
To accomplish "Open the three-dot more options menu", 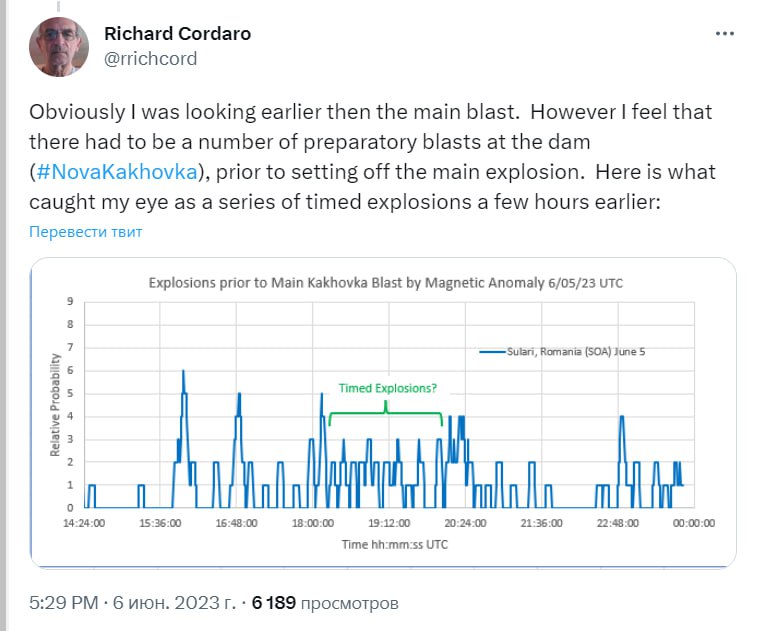I will coord(725,33).
